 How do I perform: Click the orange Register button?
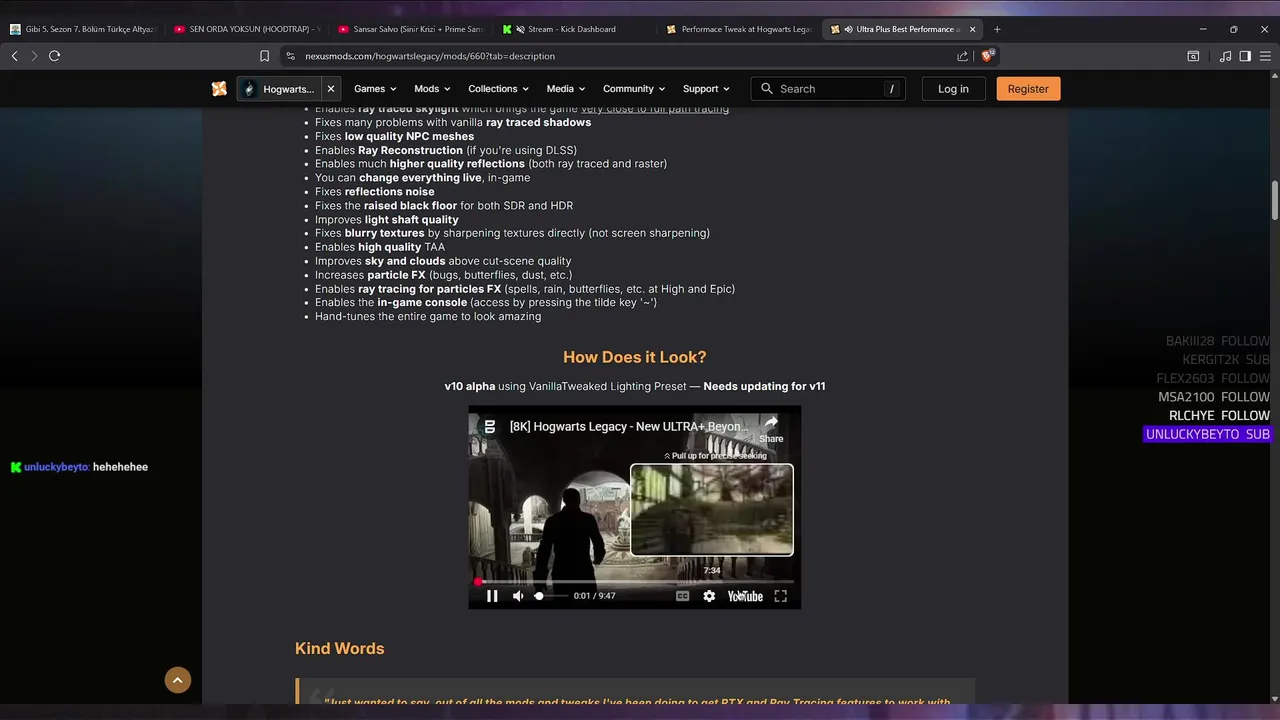[1028, 89]
